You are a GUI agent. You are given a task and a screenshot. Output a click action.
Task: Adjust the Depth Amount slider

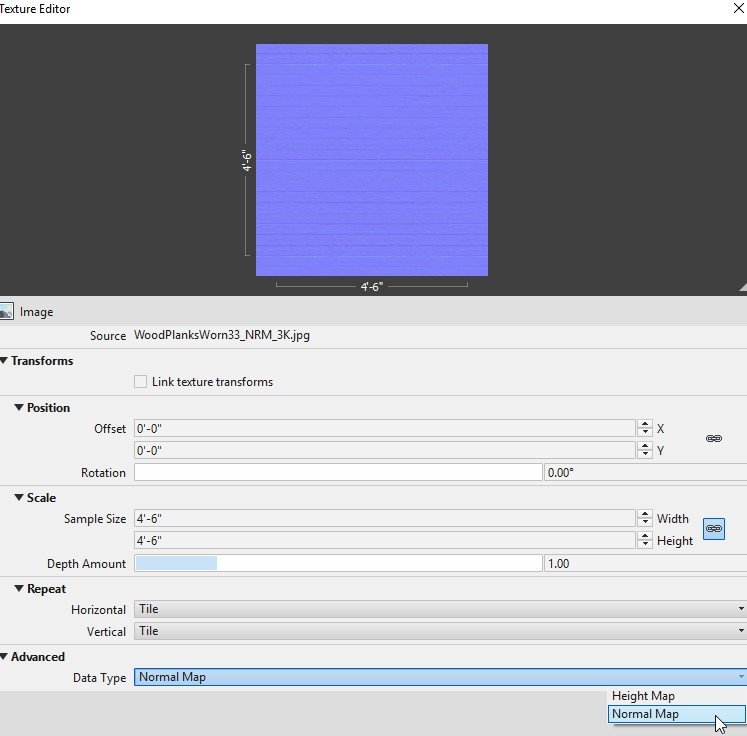tap(338, 564)
